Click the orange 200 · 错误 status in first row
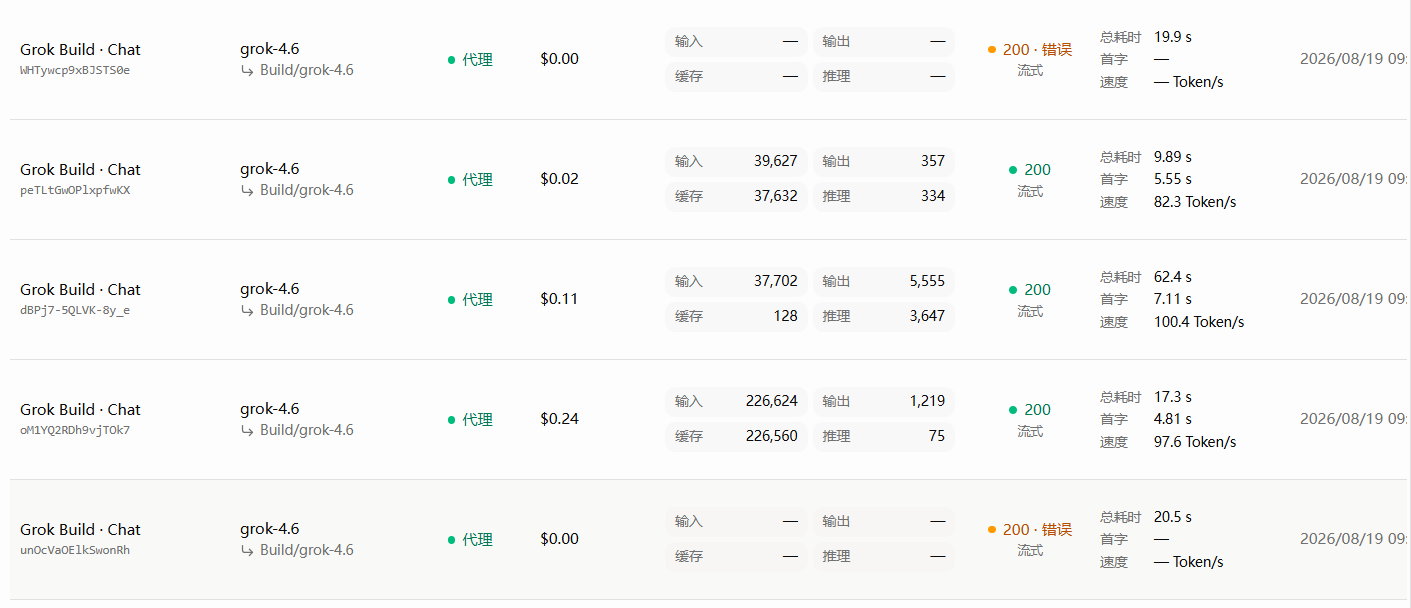 tap(1030, 50)
